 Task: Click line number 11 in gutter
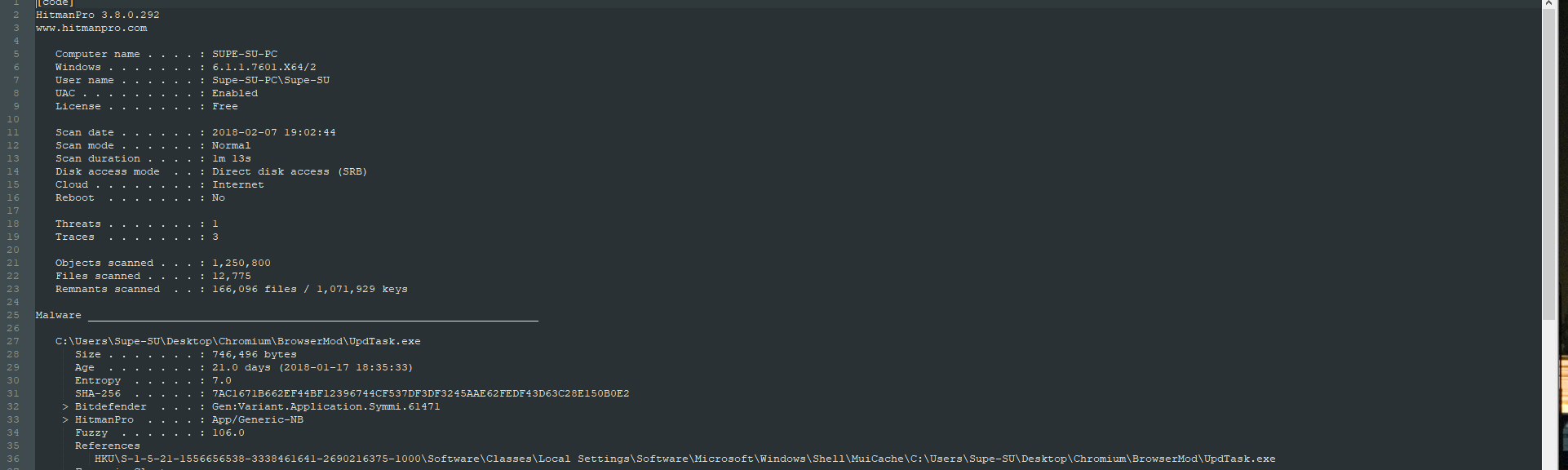(13, 132)
